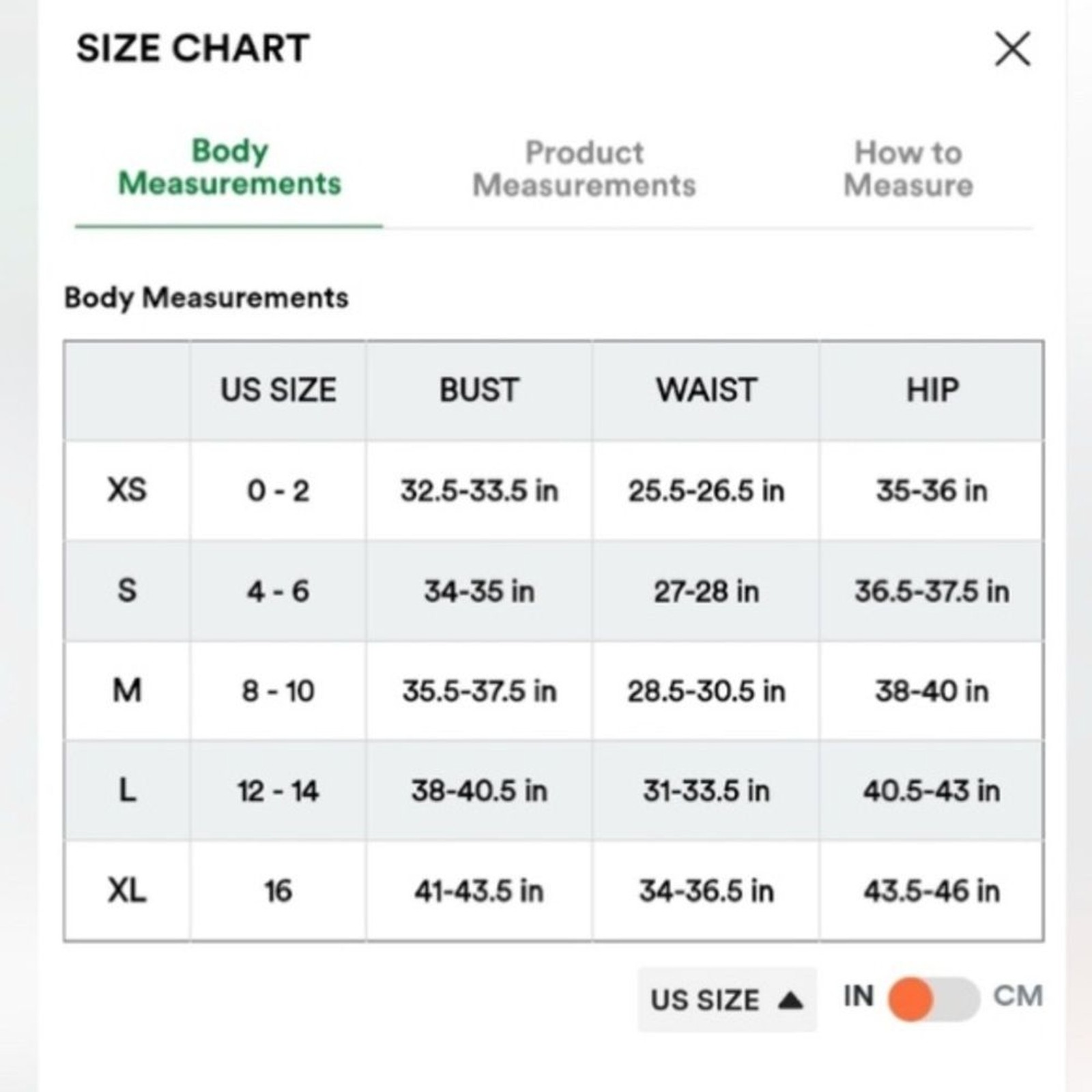Select the L size row label
Screen dimensions: 1092x1092
(127, 791)
